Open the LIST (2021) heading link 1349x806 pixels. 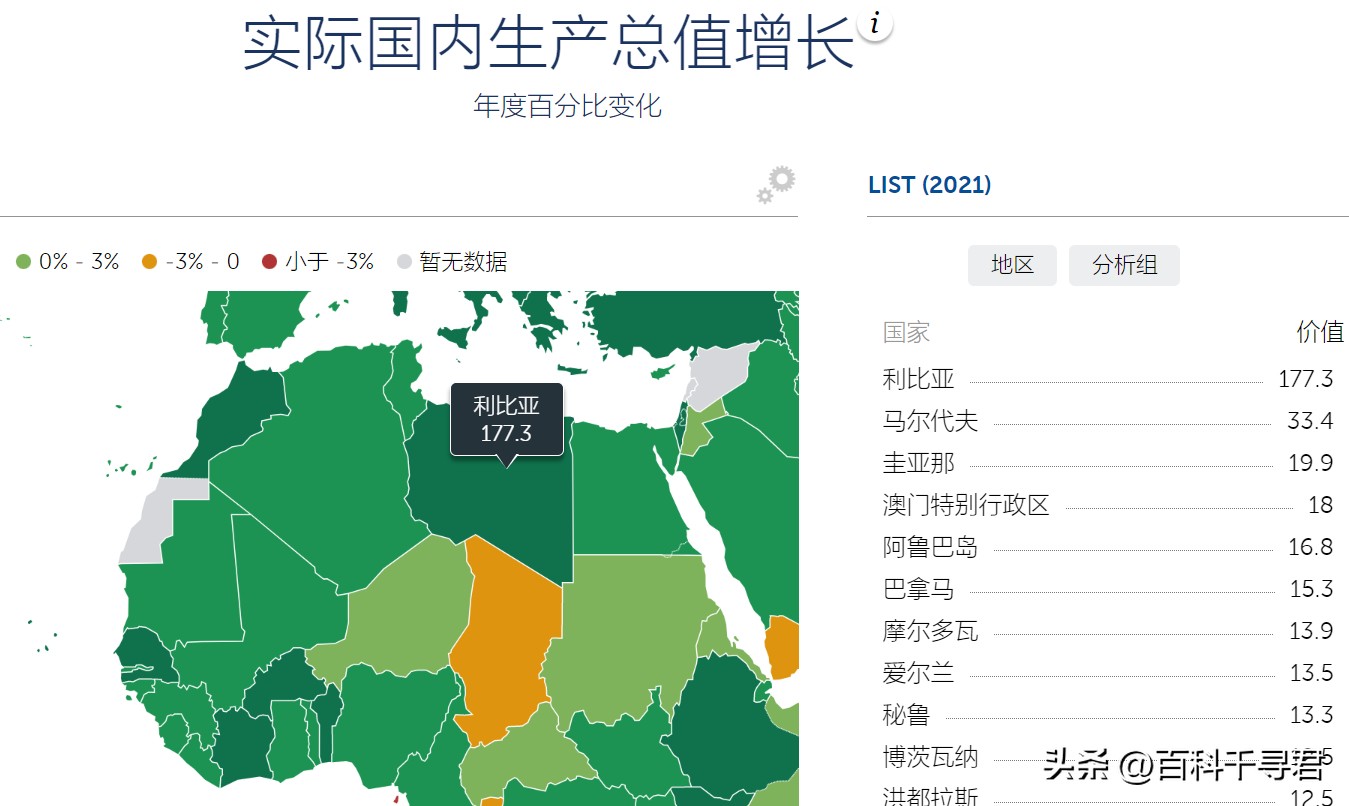coord(929,185)
